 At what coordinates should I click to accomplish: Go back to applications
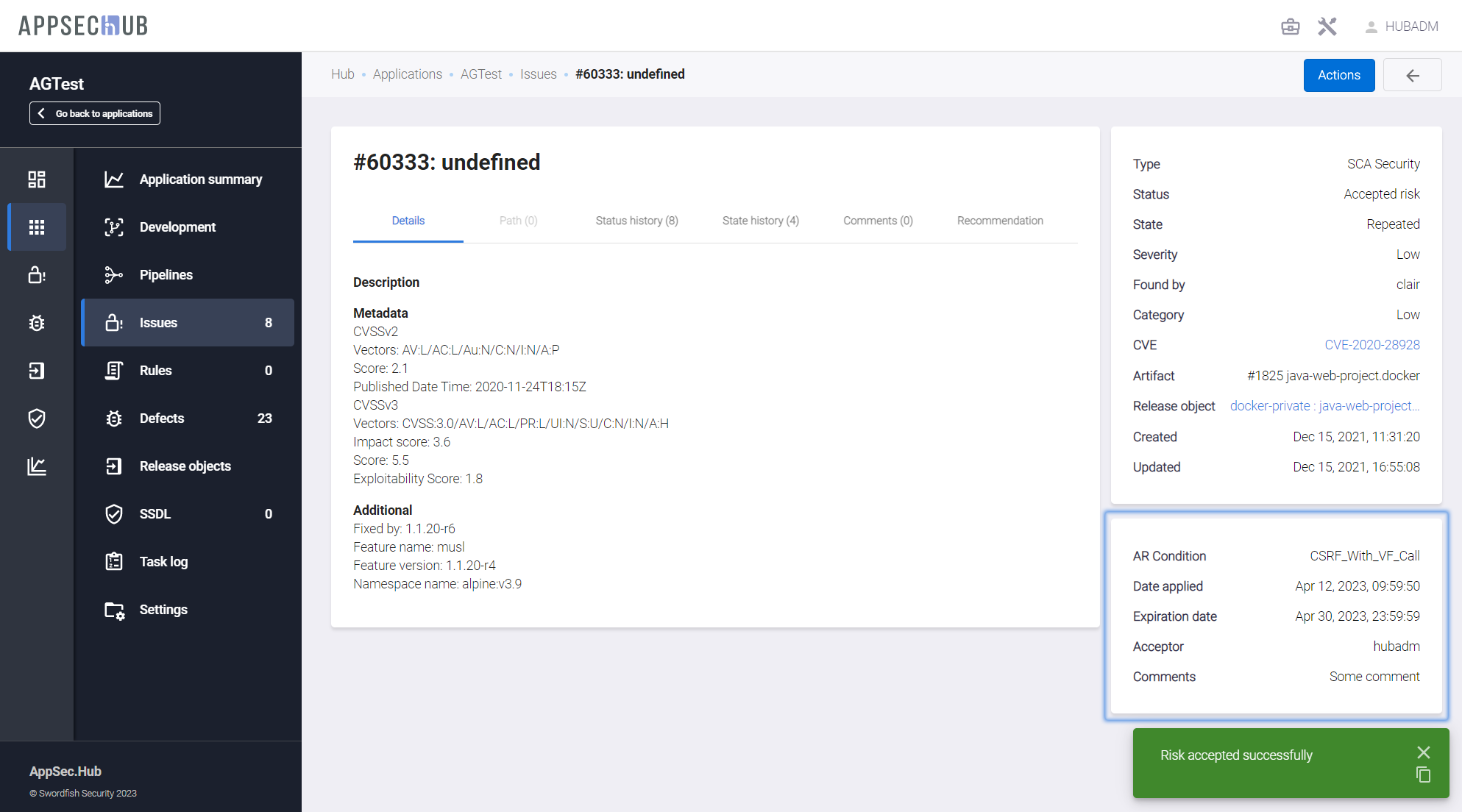point(95,113)
